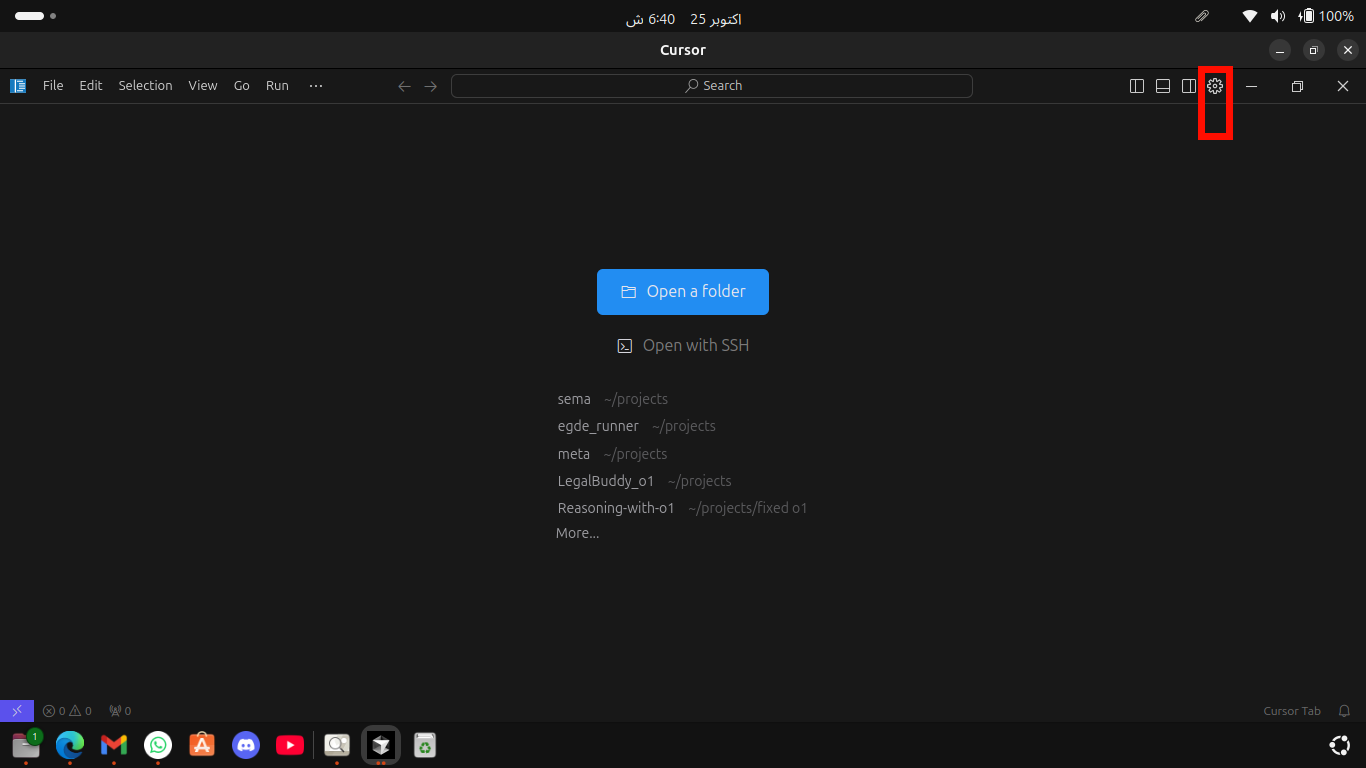This screenshot has width=1366, height=768.
Task: Open Wi-Fi network tray icon
Action: [x=1250, y=16]
